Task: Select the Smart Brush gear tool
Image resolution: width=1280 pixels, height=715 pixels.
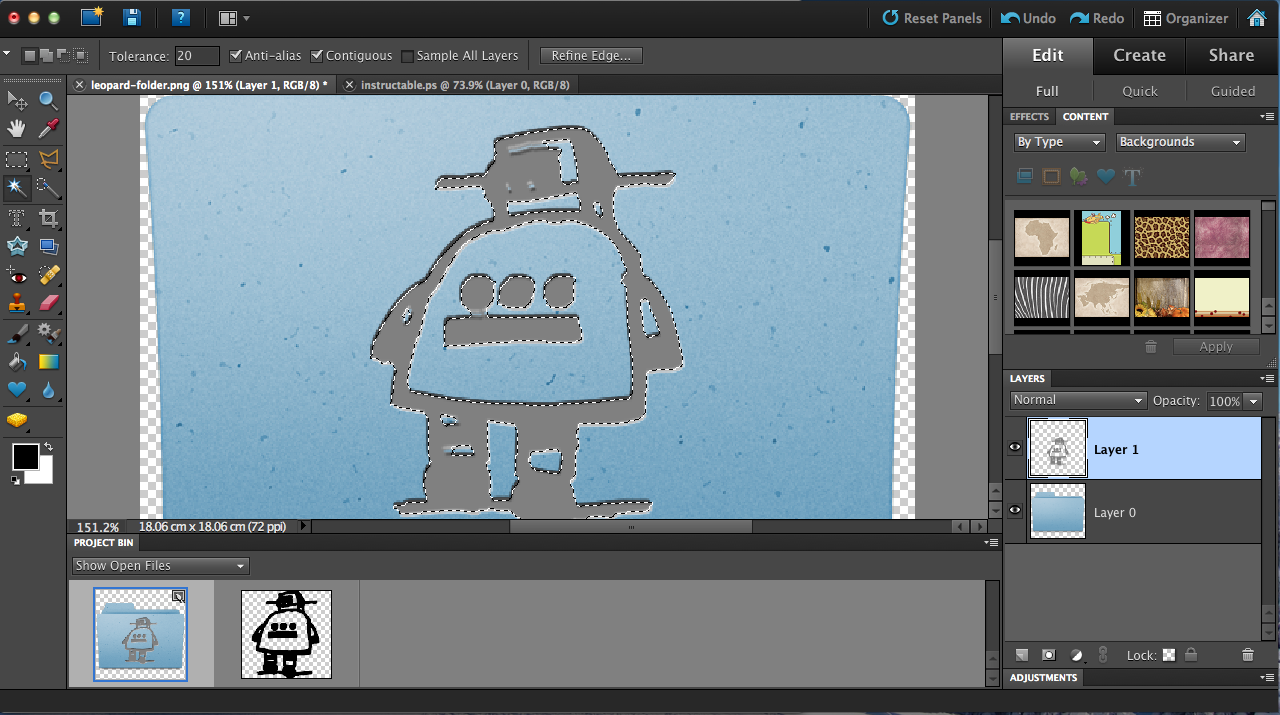Action: click(48, 332)
